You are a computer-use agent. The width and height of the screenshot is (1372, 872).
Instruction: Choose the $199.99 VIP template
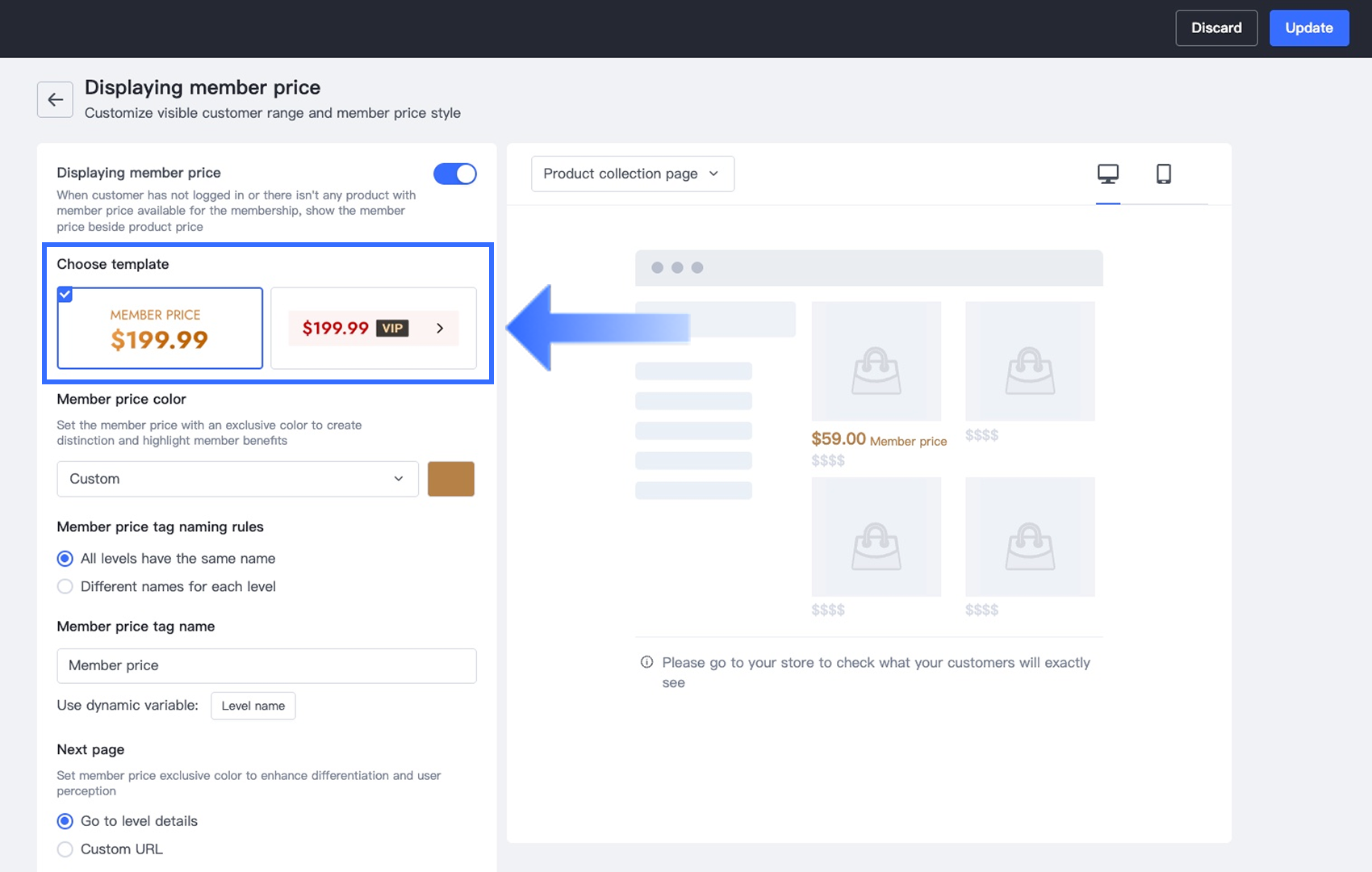pos(374,328)
